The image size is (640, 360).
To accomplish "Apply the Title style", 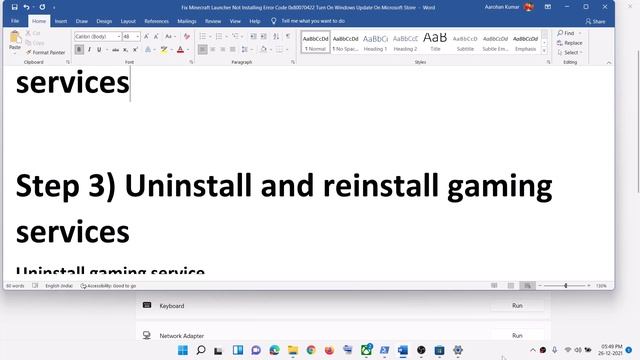I will [435, 42].
